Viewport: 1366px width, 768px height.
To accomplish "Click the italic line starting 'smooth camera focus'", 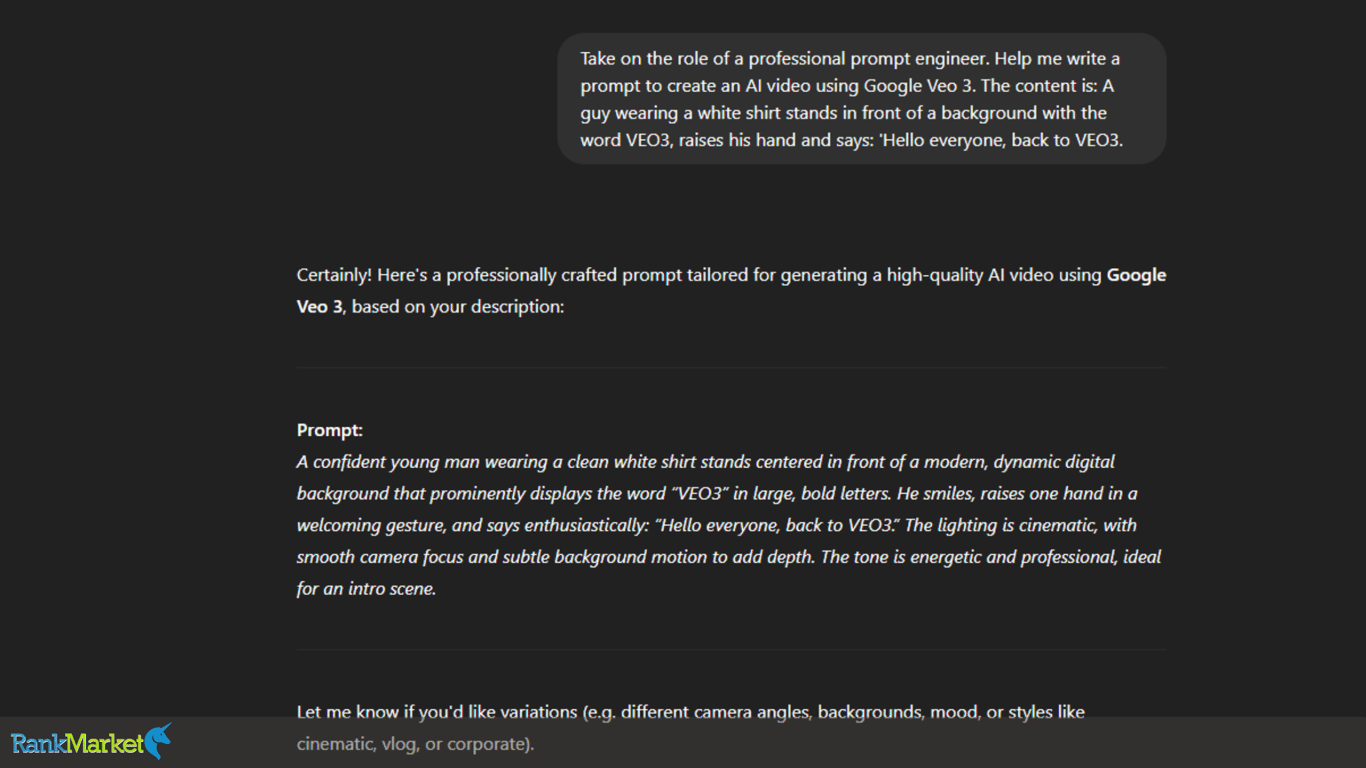I will [x=729, y=557].
